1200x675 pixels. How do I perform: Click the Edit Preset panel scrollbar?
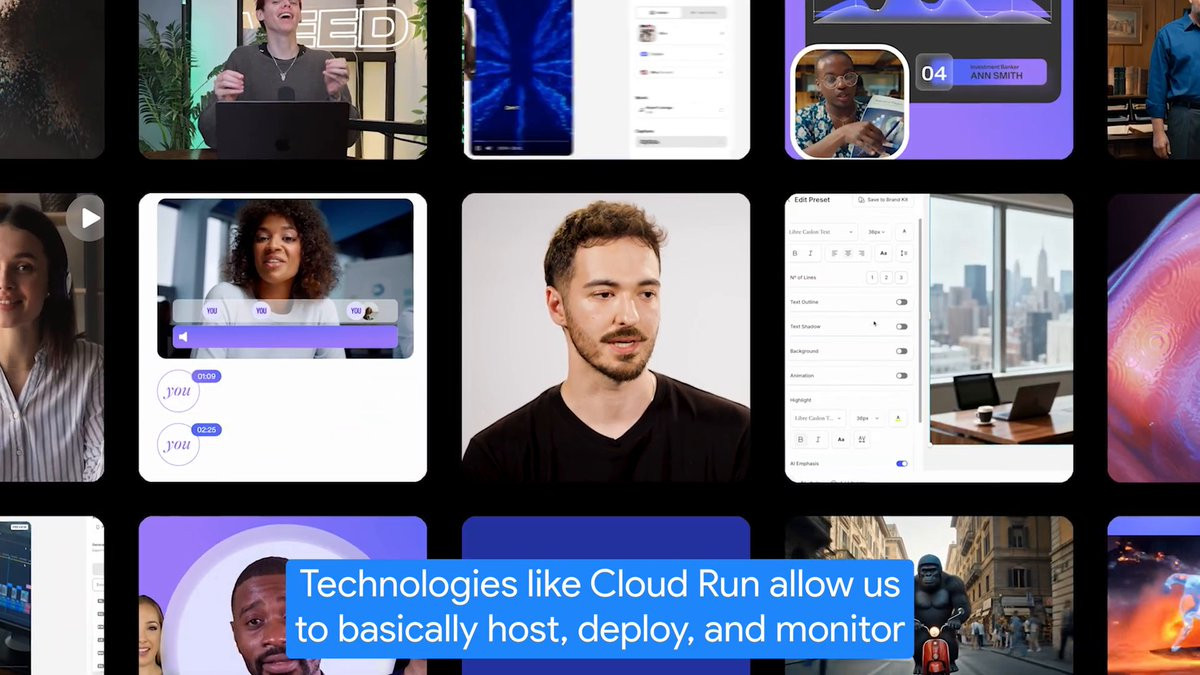coord(920,320)
